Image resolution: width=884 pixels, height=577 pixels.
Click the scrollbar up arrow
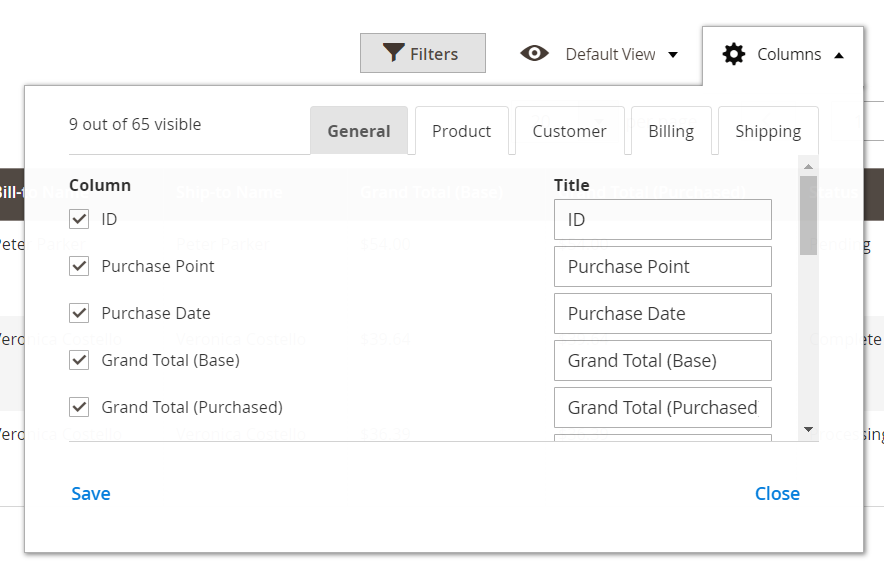point(808,166)
